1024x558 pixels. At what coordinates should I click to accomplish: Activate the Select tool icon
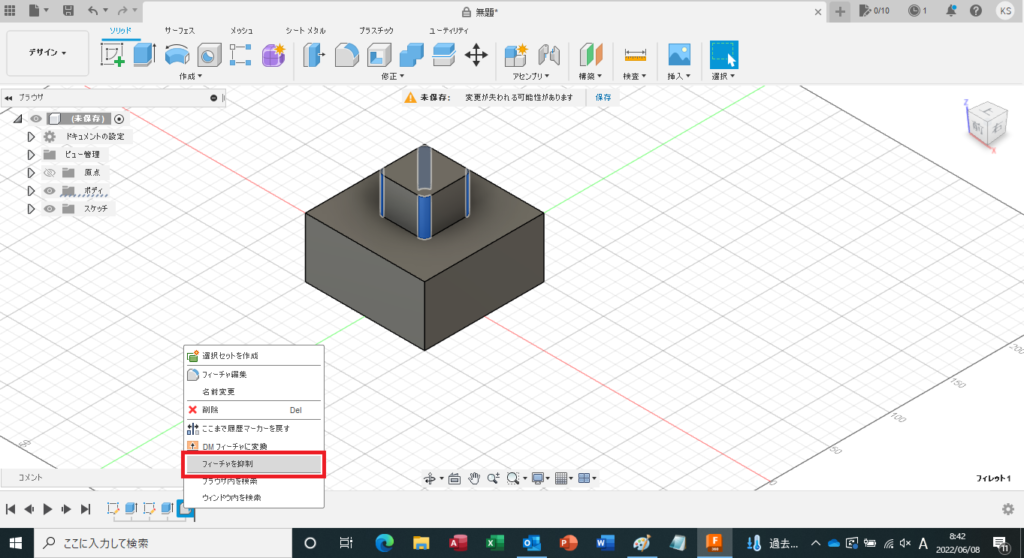[724, 55]
